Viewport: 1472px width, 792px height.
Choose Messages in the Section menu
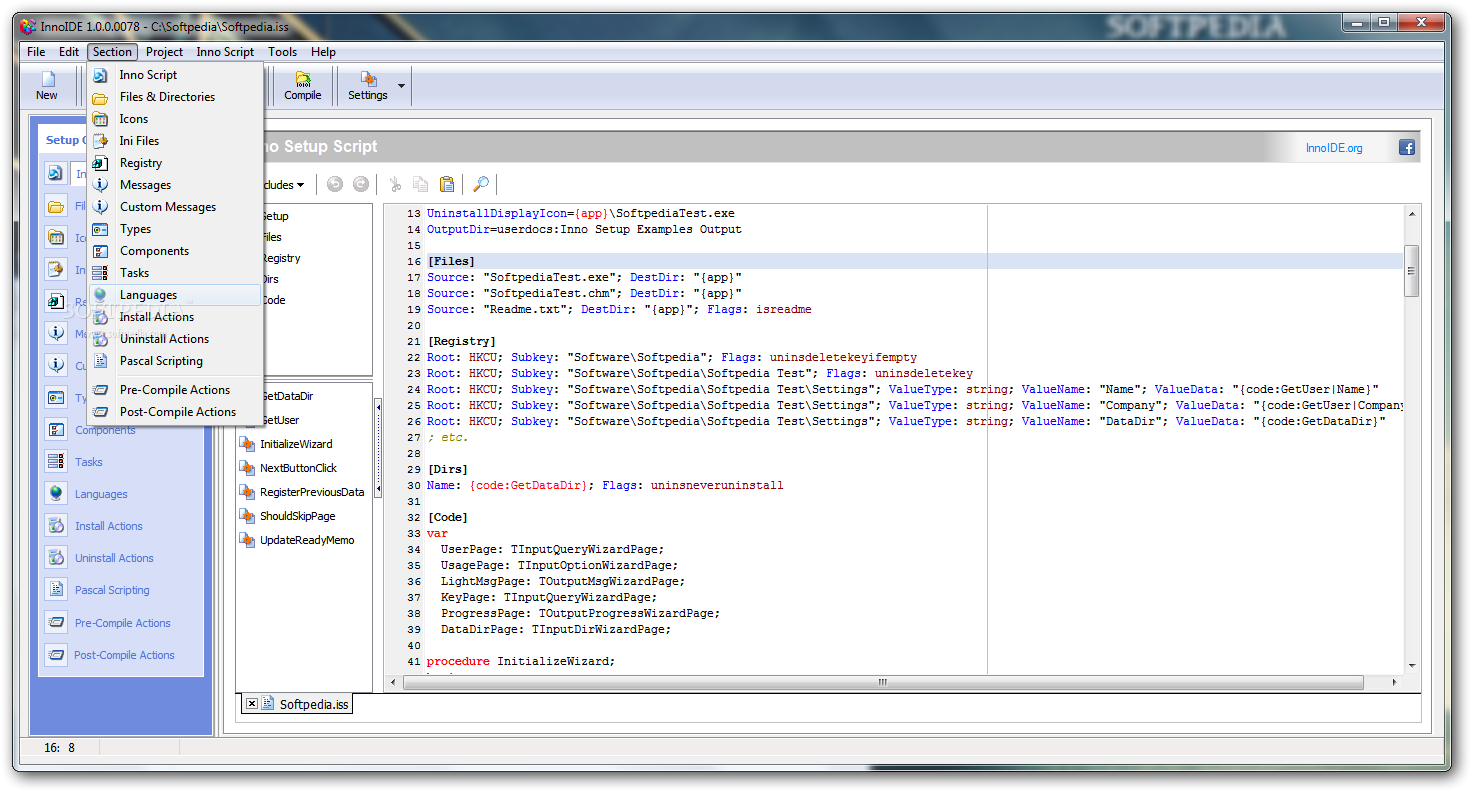[176, 185]
